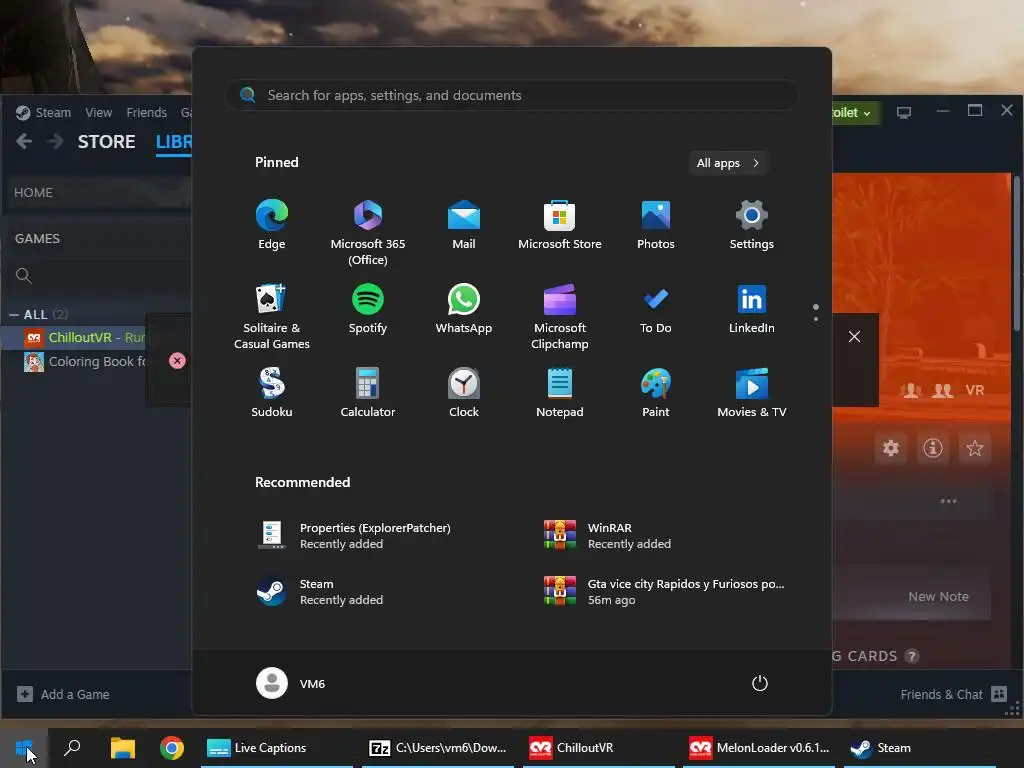Click the Start menu search field
Image resolution: width=1024 pixels, height=768 pixels.
click(512, 95)
